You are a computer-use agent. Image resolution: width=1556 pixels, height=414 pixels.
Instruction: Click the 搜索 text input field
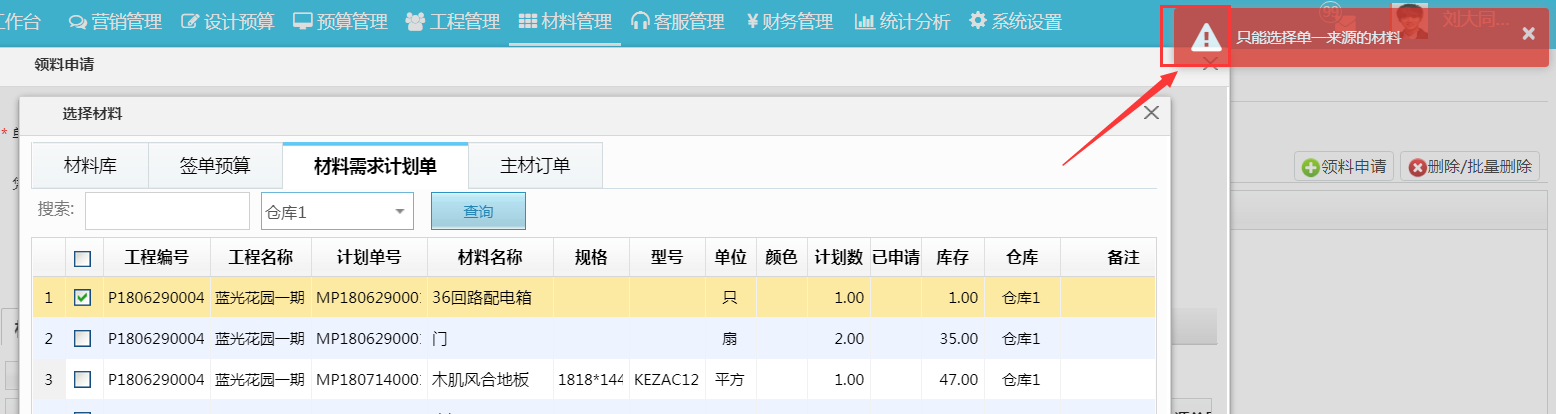(x=167, y=211)
